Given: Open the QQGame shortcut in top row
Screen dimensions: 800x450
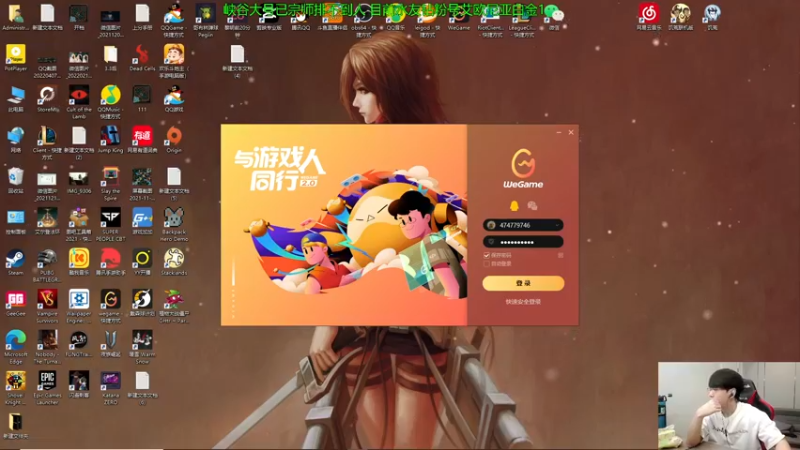Looking at the screenshot, I should click(x=173, y=20).
